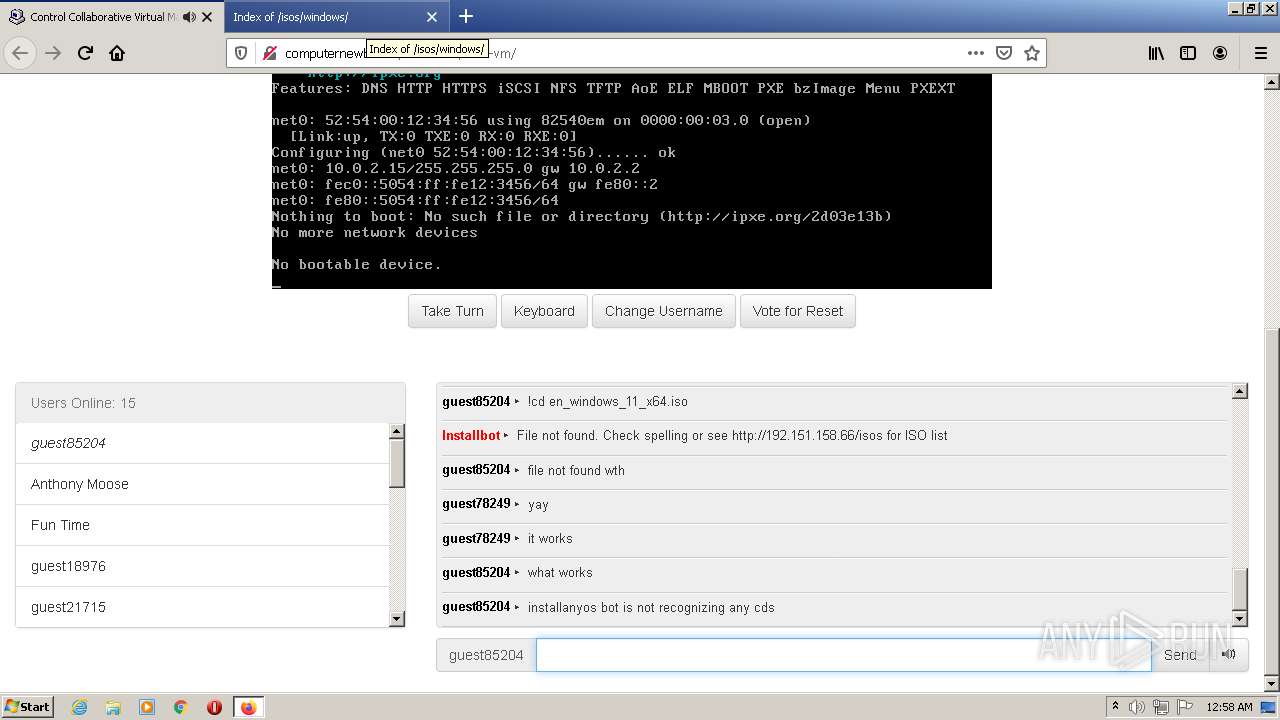Screen dimensions: 1280x720
Task: Open the Windows Start menu
Action: [x=28, y=707]
